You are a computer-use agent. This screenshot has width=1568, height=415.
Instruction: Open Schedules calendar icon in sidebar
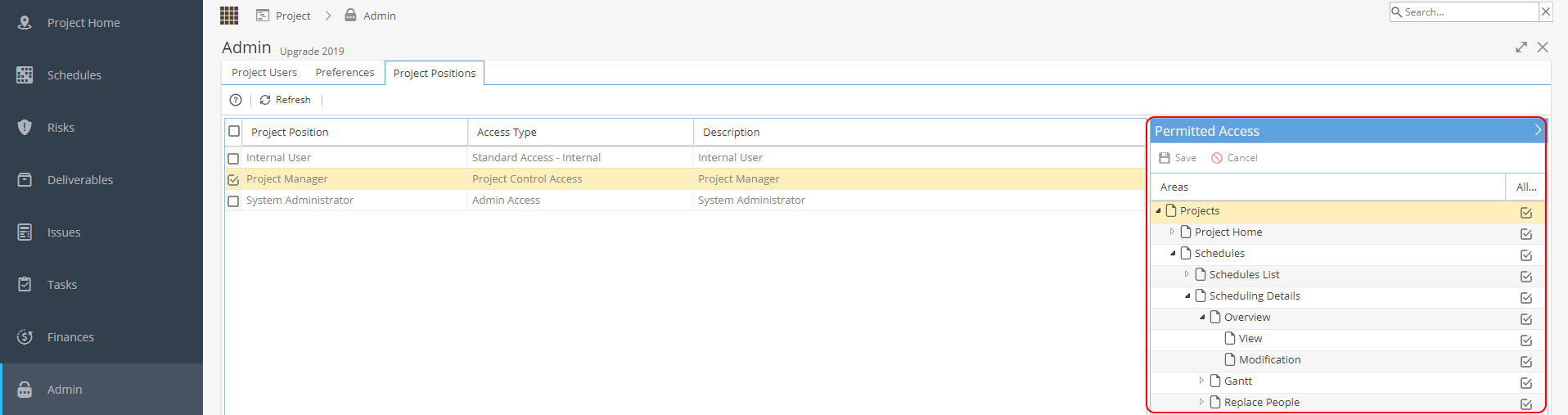click(x=25, y=74)
